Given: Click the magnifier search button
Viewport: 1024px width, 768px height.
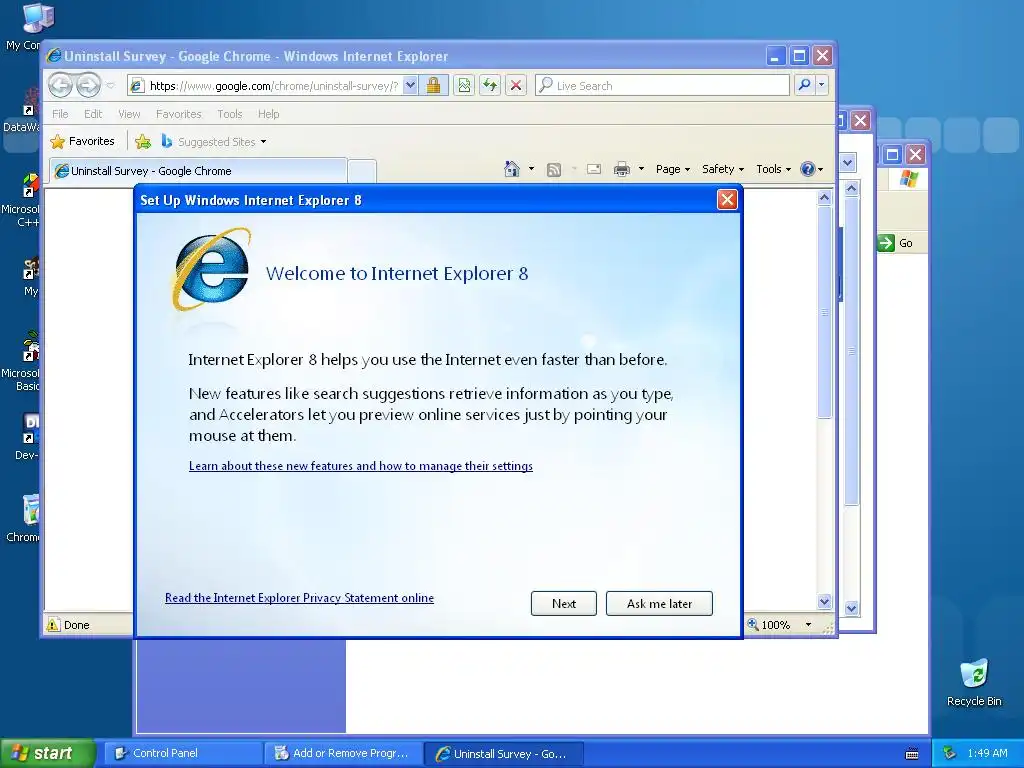Looking at the screenshot, I should (805, 85).
